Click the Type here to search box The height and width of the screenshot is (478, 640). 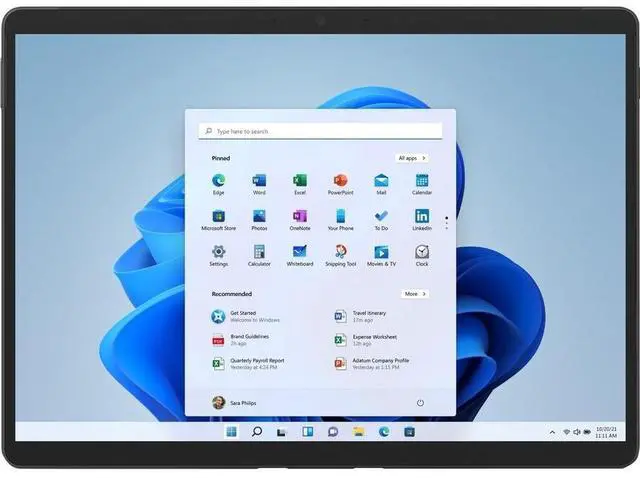click(320, 131)
